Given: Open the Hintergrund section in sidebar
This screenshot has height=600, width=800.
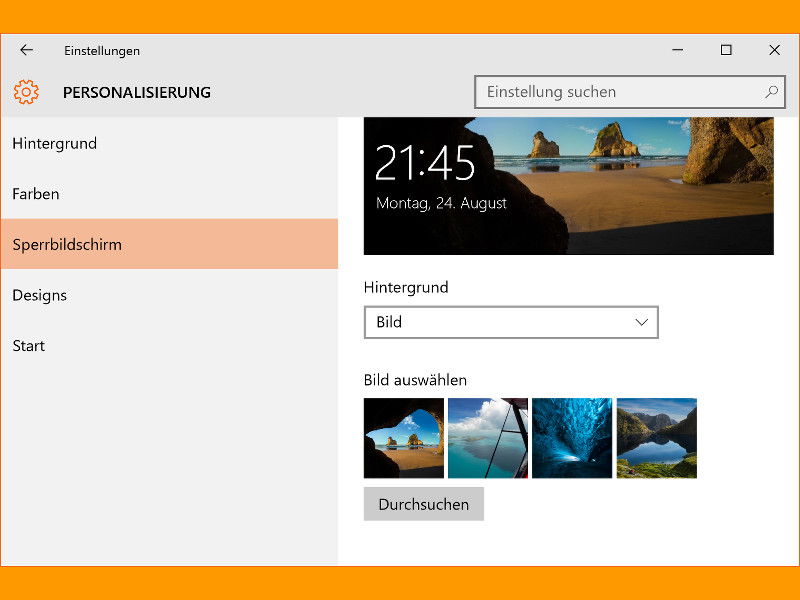Looking at the screenshot, I should [169, 143].
